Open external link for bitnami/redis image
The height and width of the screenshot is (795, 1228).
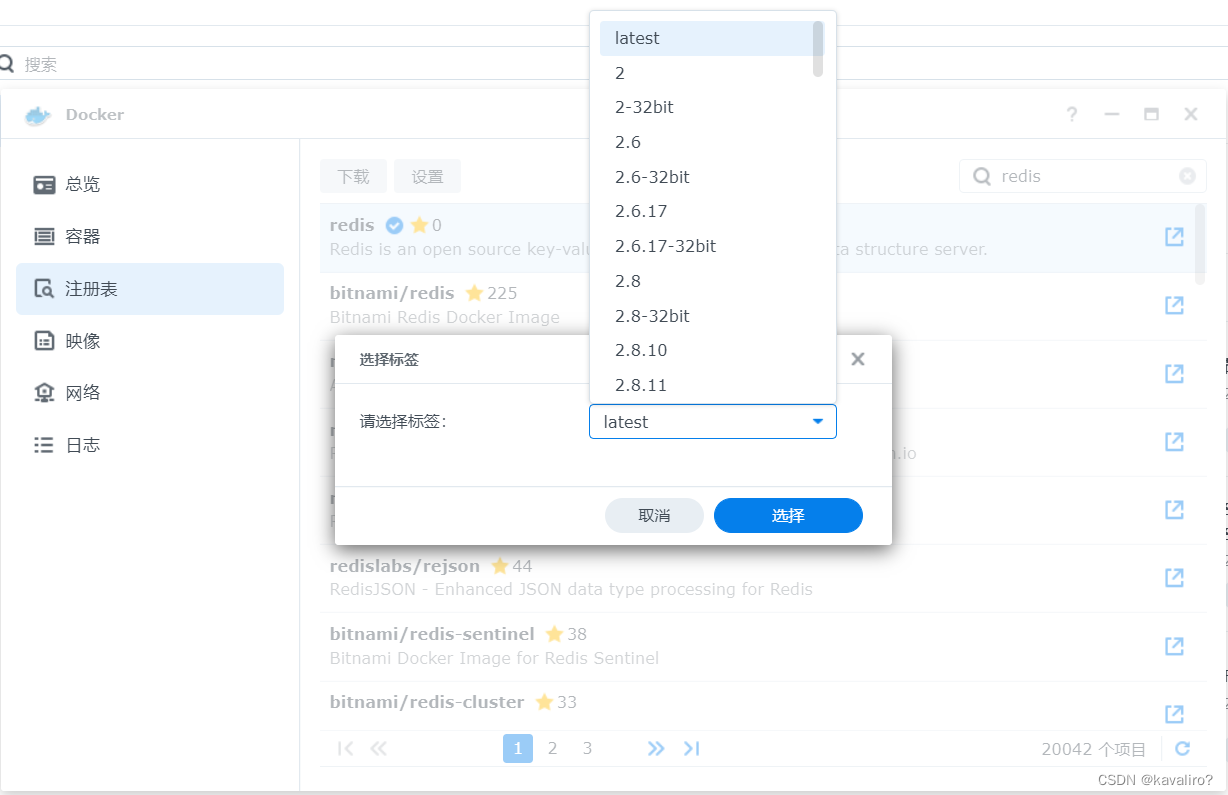click(1174, 305)
